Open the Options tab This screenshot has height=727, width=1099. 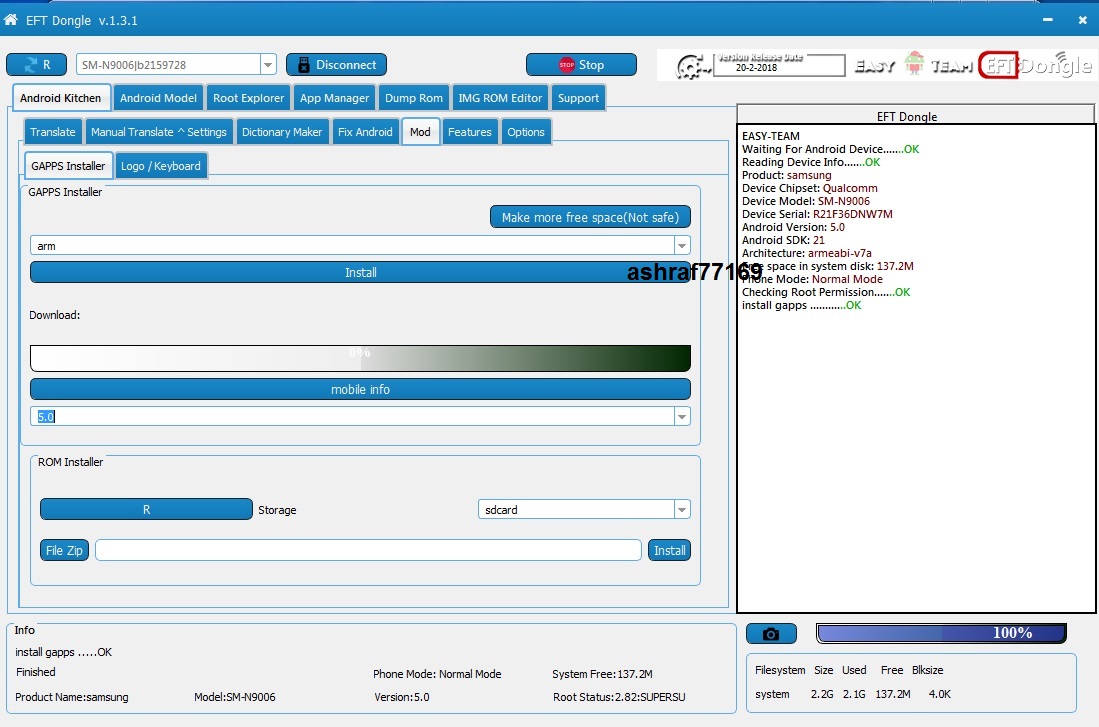(x=526, y=132)
